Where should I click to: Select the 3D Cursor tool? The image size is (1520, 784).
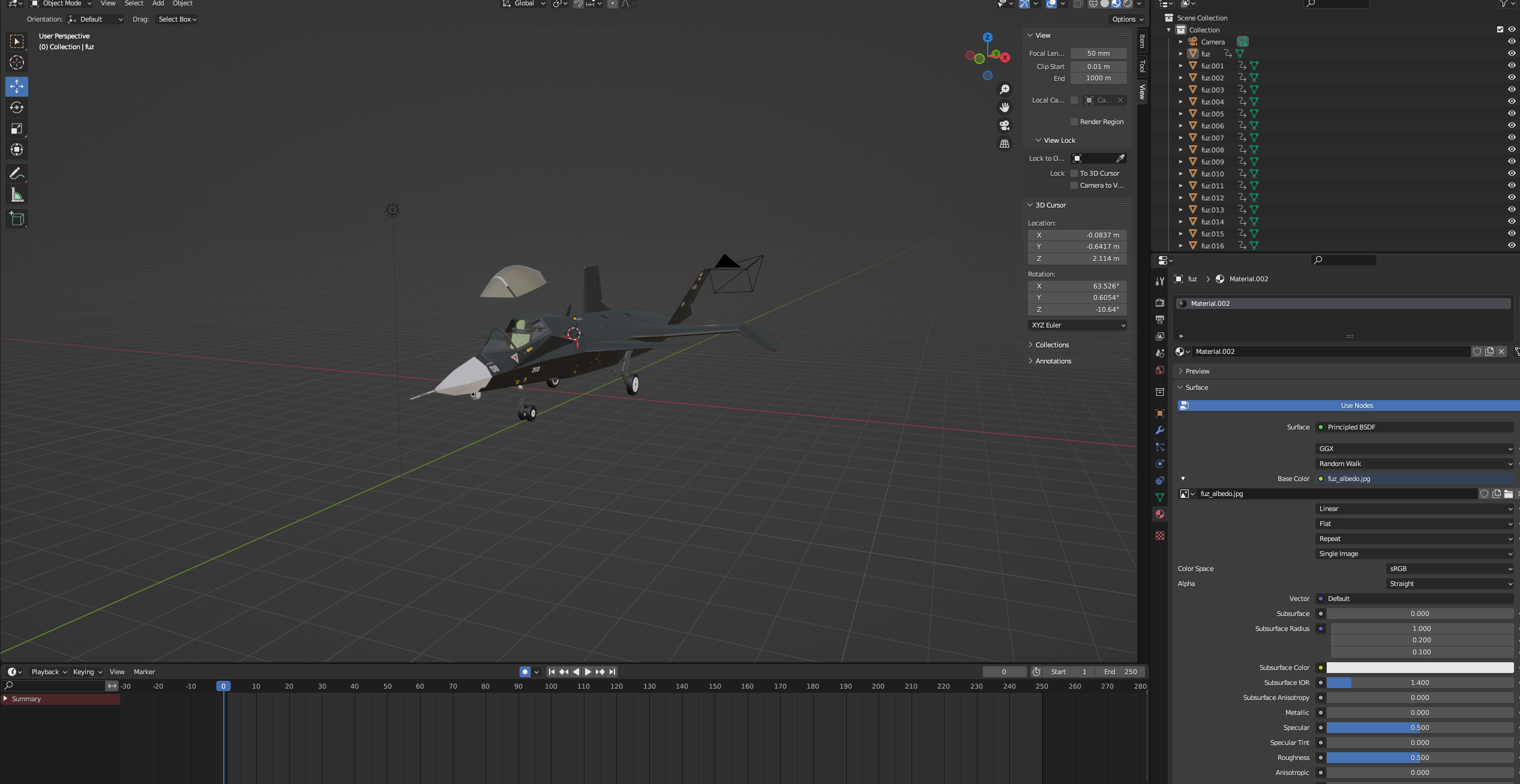pyautogui.click(x=17, y=62)
